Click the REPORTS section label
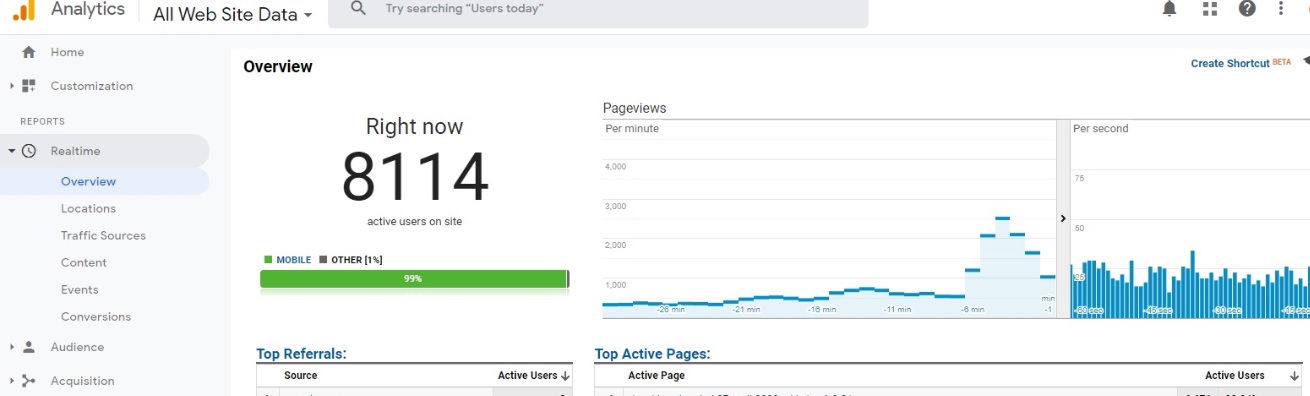Image resolution: width=1310 pixels, height=396 pixels. click(x=42, y=122)
